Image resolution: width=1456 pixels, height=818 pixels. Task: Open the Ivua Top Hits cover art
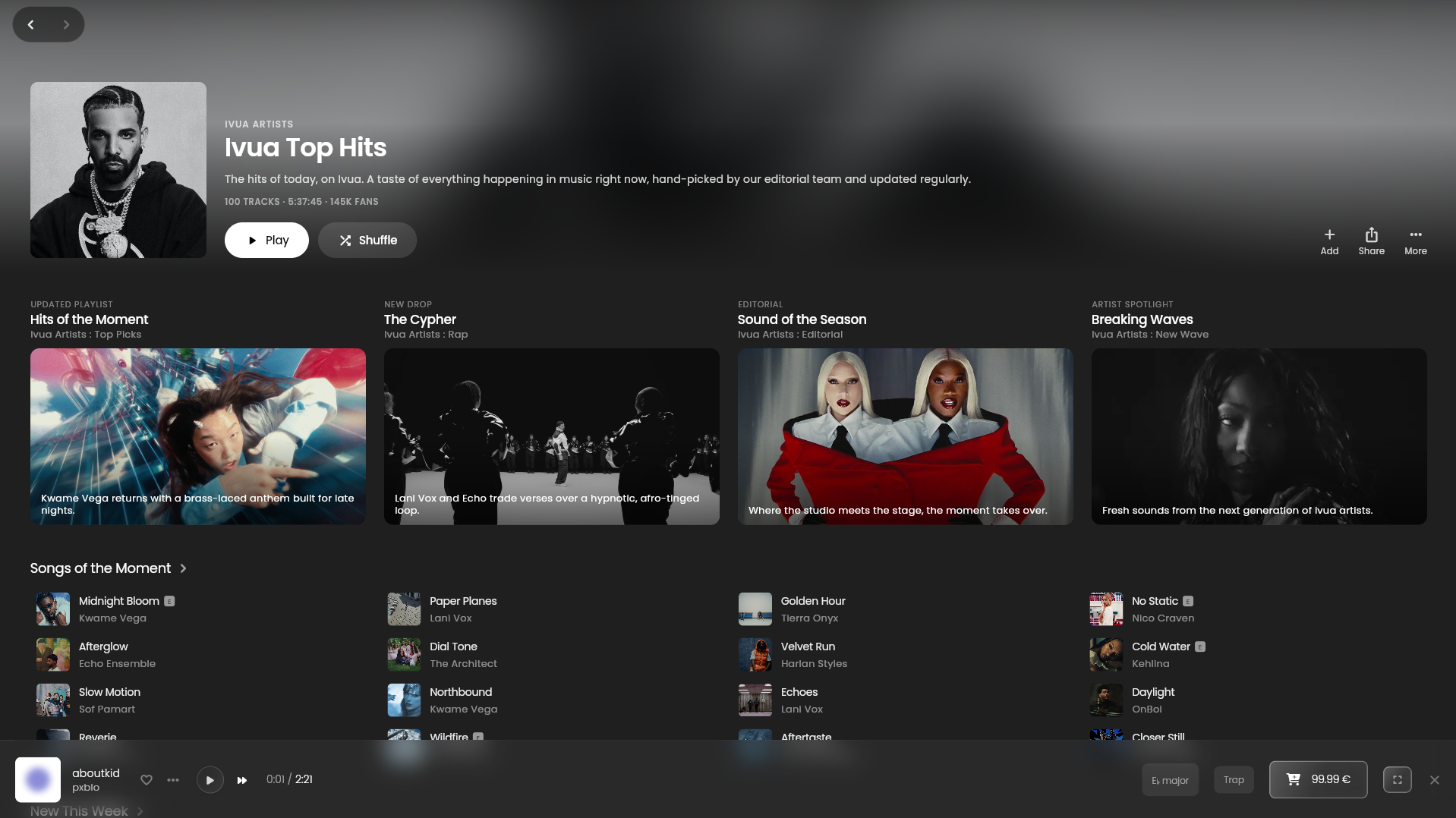pos(118,170)
